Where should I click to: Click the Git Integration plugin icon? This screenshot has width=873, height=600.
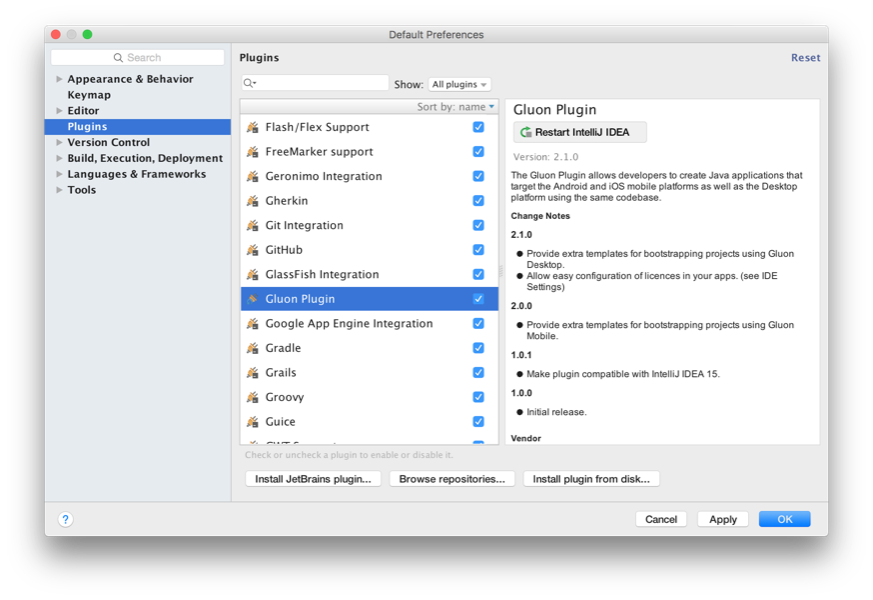pos(253,225)
